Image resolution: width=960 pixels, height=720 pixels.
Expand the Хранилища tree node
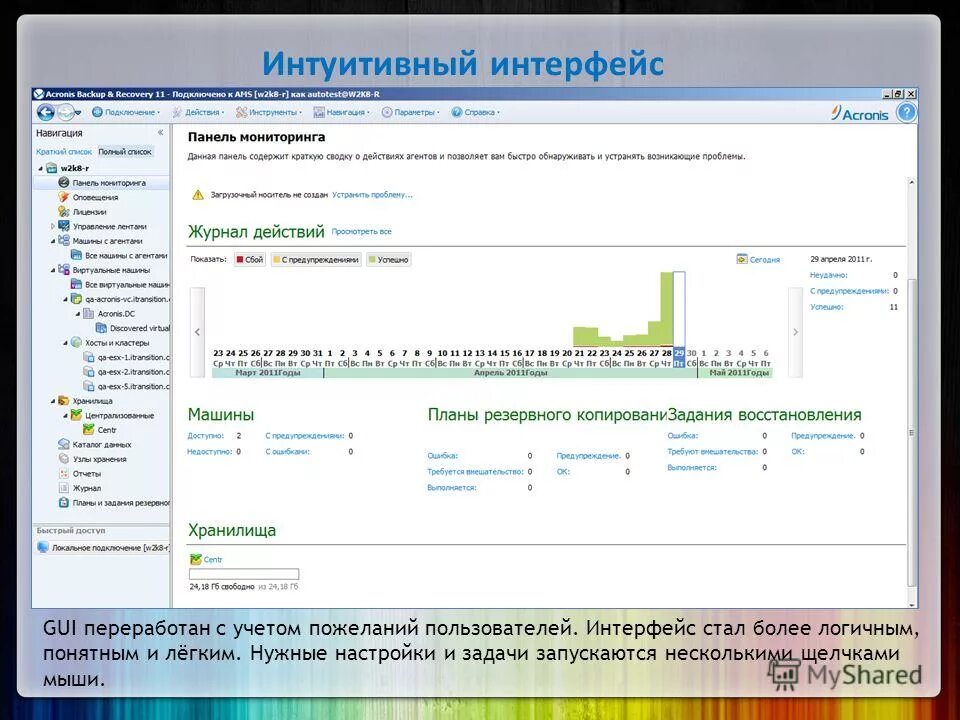click(x=51, y=400)
